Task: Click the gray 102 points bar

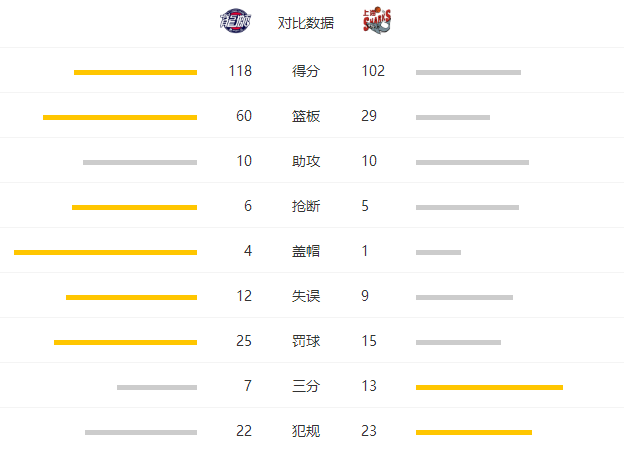Action: pos(468,72)
